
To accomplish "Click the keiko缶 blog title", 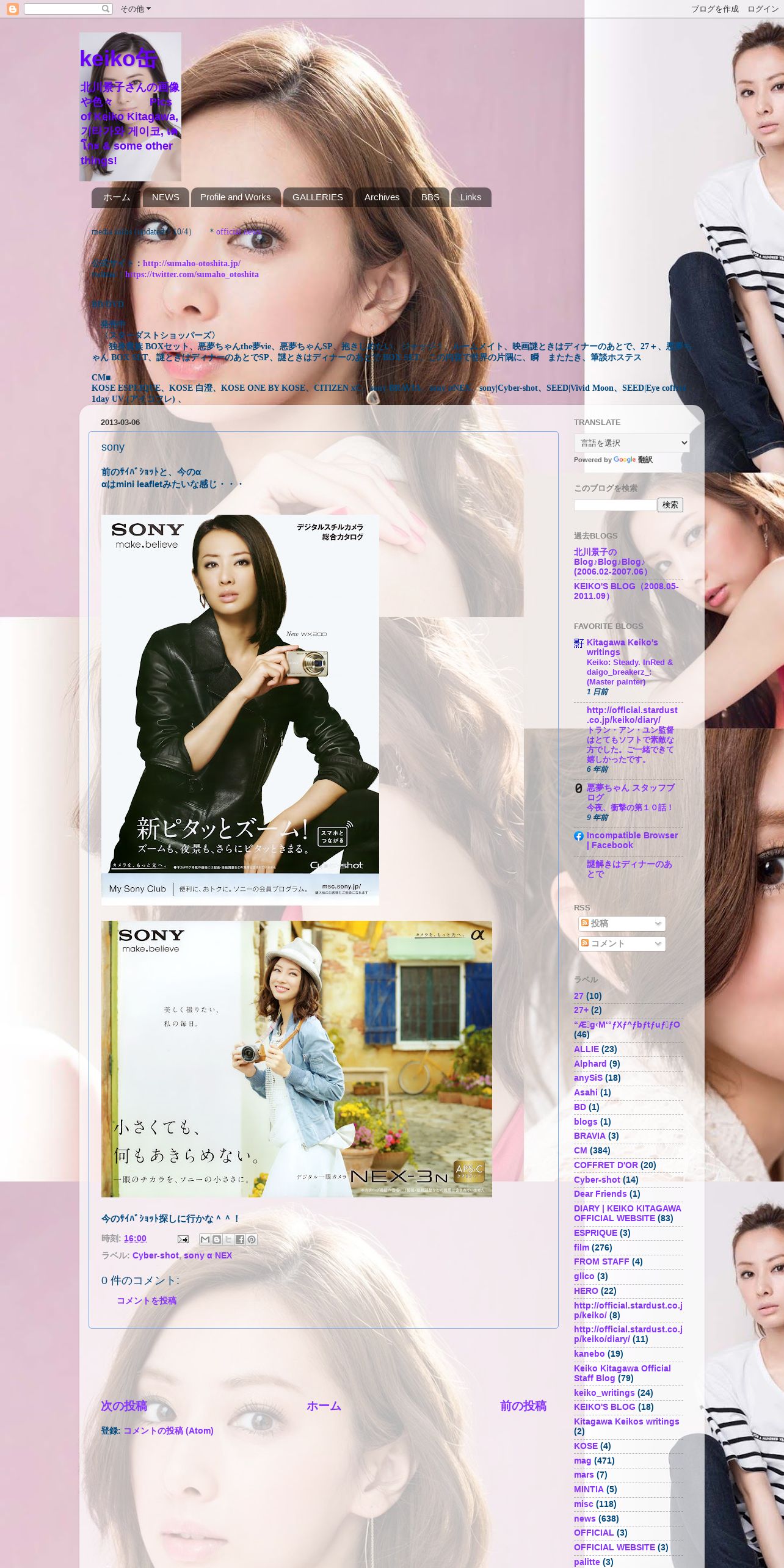I will (119, 58).
